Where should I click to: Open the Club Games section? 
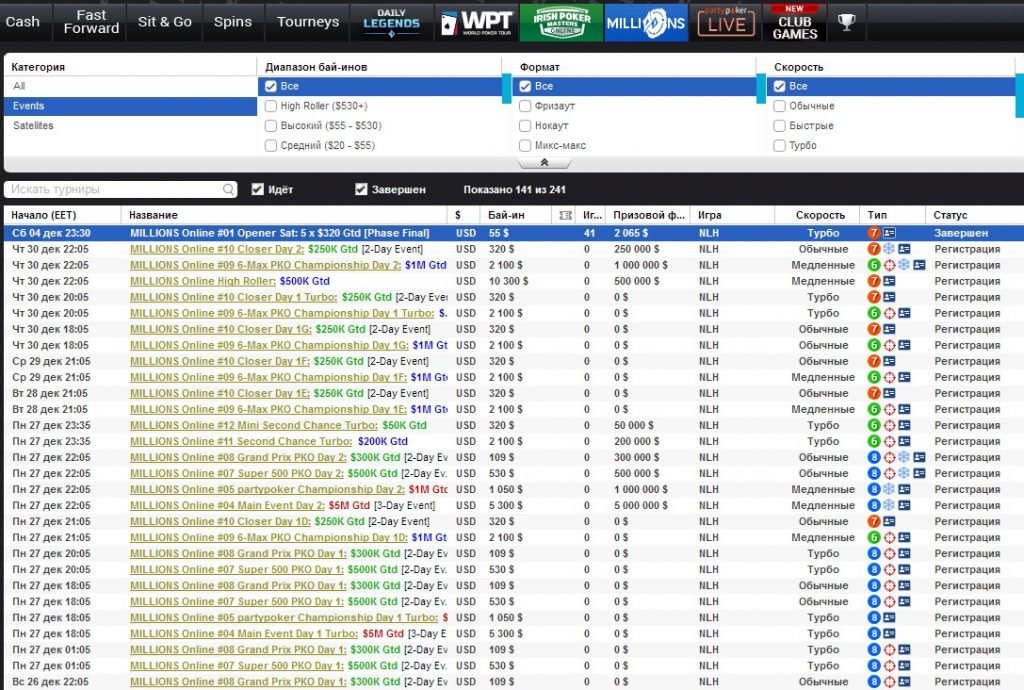tap(794, 22)
